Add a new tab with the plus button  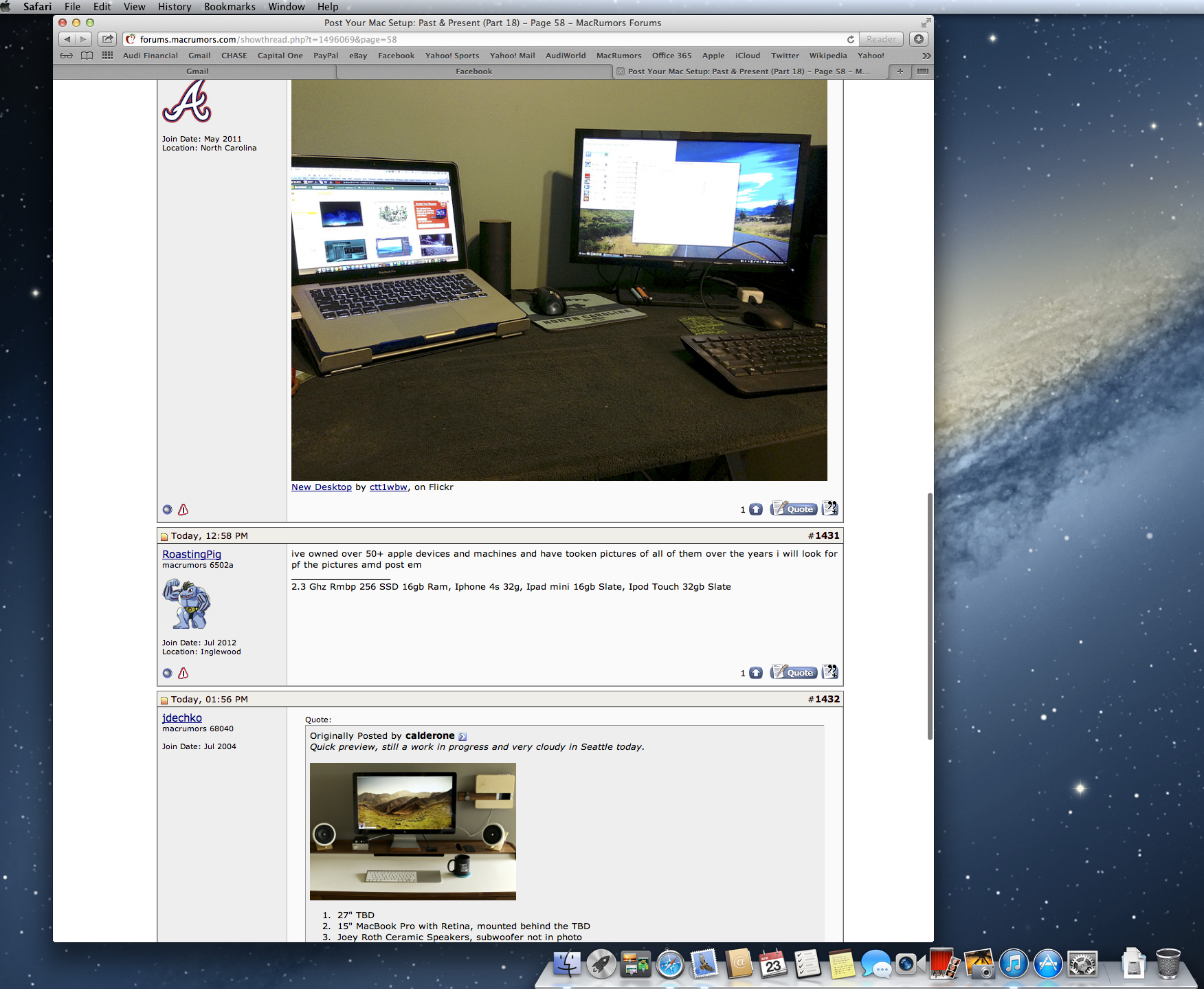point(900,71)
